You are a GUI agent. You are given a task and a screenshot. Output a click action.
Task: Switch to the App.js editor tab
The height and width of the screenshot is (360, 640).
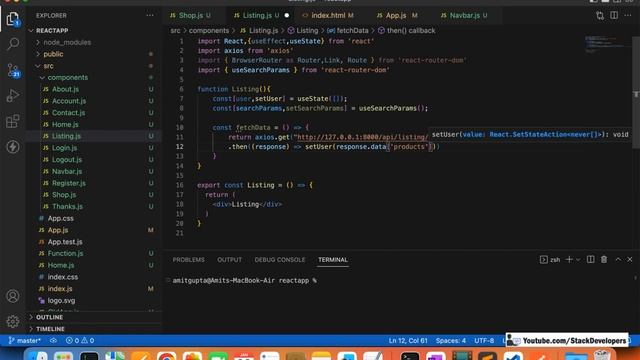click(x=396, y=16)
